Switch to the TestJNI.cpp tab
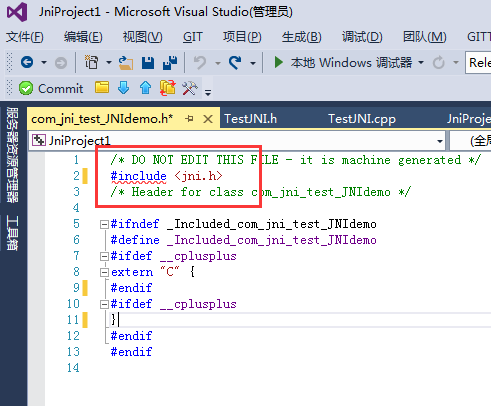This screenshot has height=406, width=491. [x=362, y=119]
